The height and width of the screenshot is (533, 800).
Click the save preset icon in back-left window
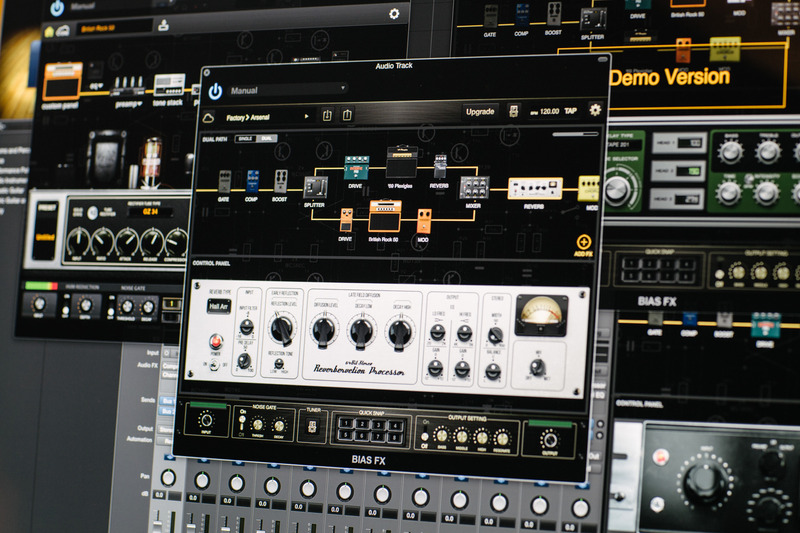tap(163, 24)
